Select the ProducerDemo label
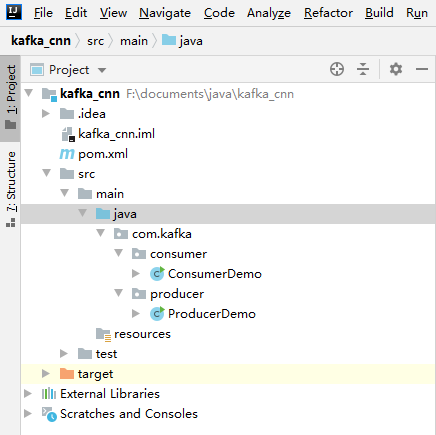 pos(212,314)
